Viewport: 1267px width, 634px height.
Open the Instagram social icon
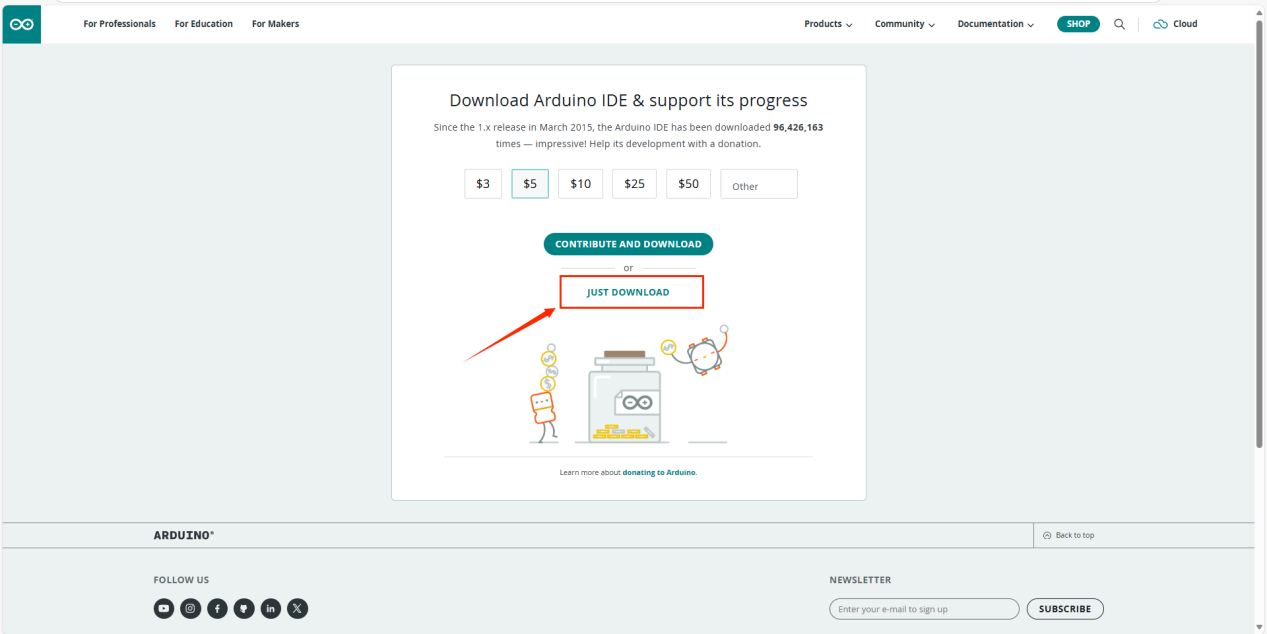point(191,608)
